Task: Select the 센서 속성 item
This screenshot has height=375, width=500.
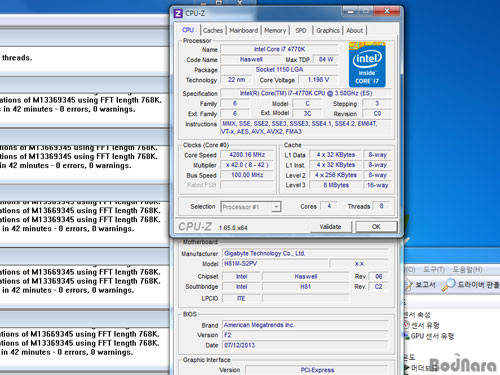Action: pyautogui.click(x=417, y=315)
